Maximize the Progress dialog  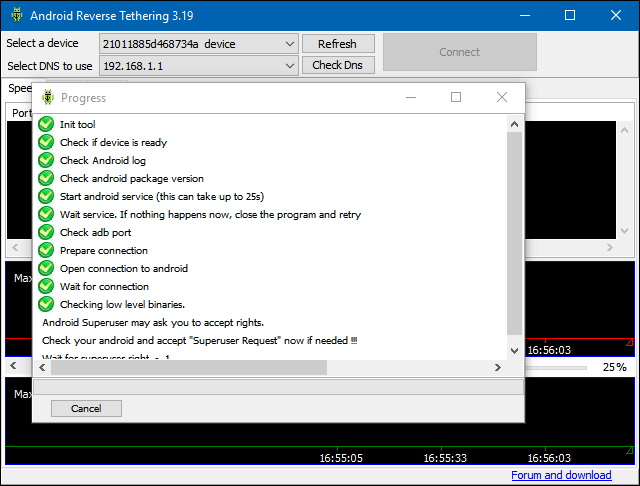(456, 97)
